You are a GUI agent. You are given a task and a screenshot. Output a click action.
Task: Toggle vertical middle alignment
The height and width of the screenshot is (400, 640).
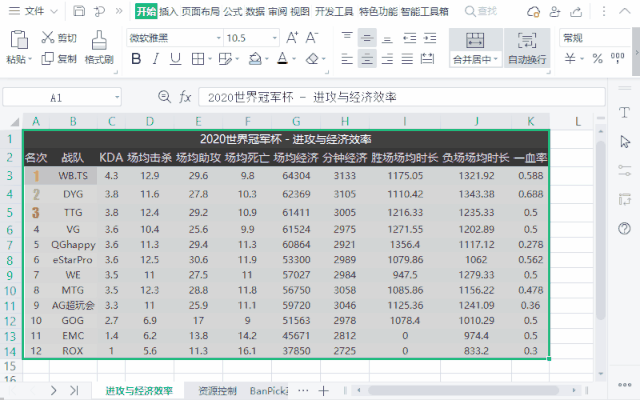click(x=367, y=38)
